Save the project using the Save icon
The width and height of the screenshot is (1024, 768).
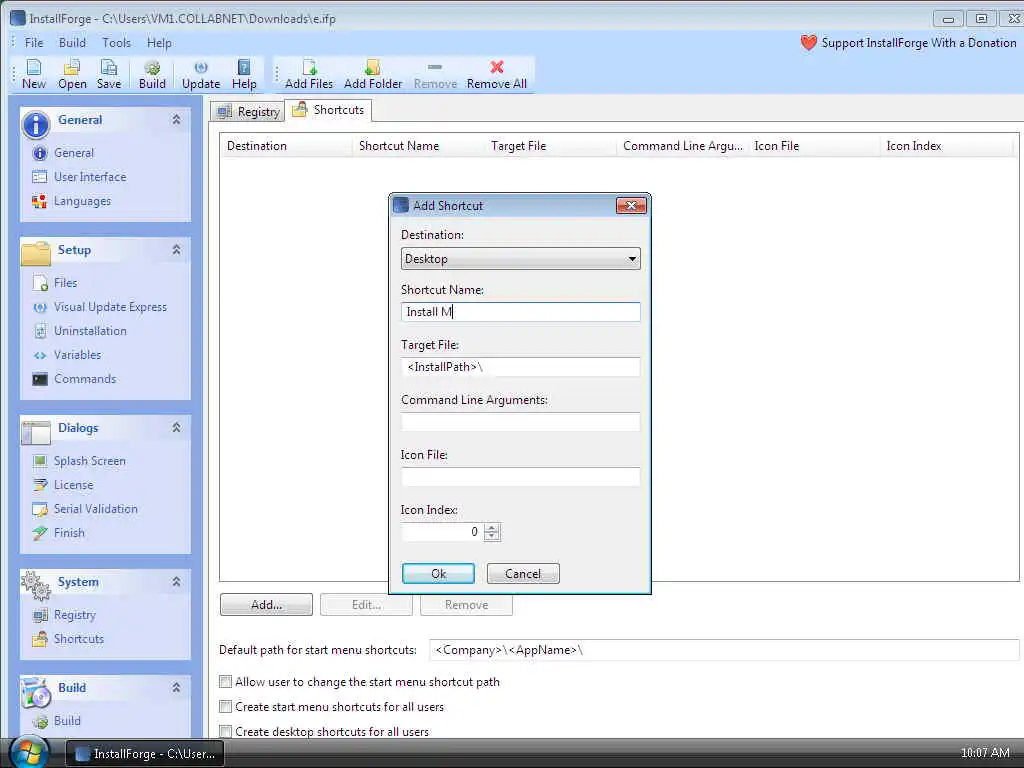[x=108, y=74]
